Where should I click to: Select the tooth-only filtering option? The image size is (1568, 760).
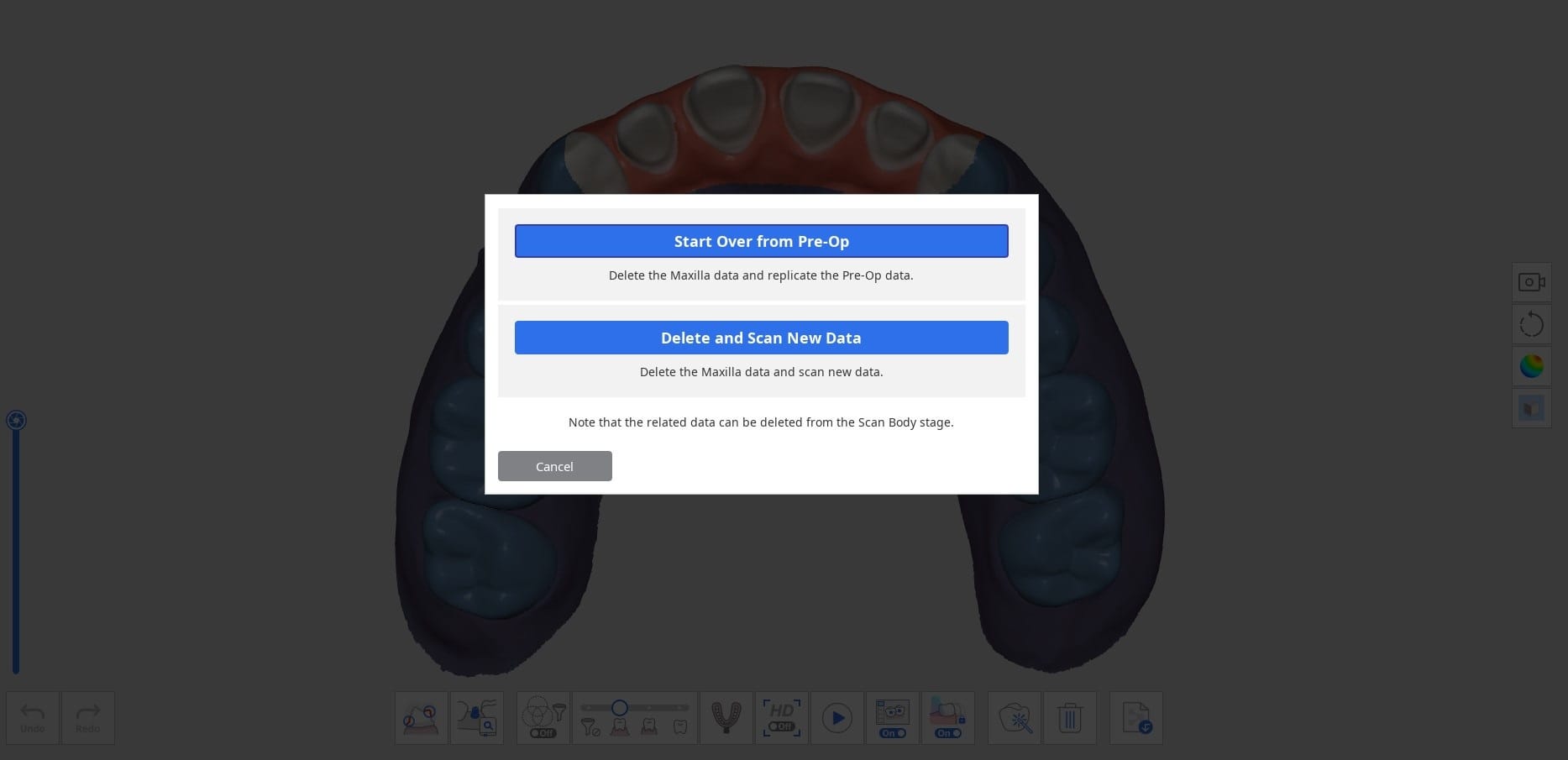680,727
